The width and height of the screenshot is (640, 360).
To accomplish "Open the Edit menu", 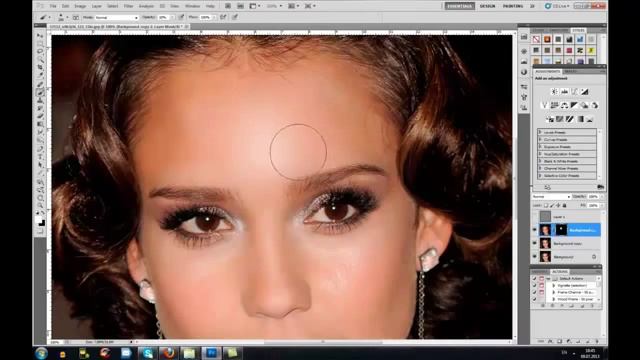I will pyautogui.click(x=65, y=6).
